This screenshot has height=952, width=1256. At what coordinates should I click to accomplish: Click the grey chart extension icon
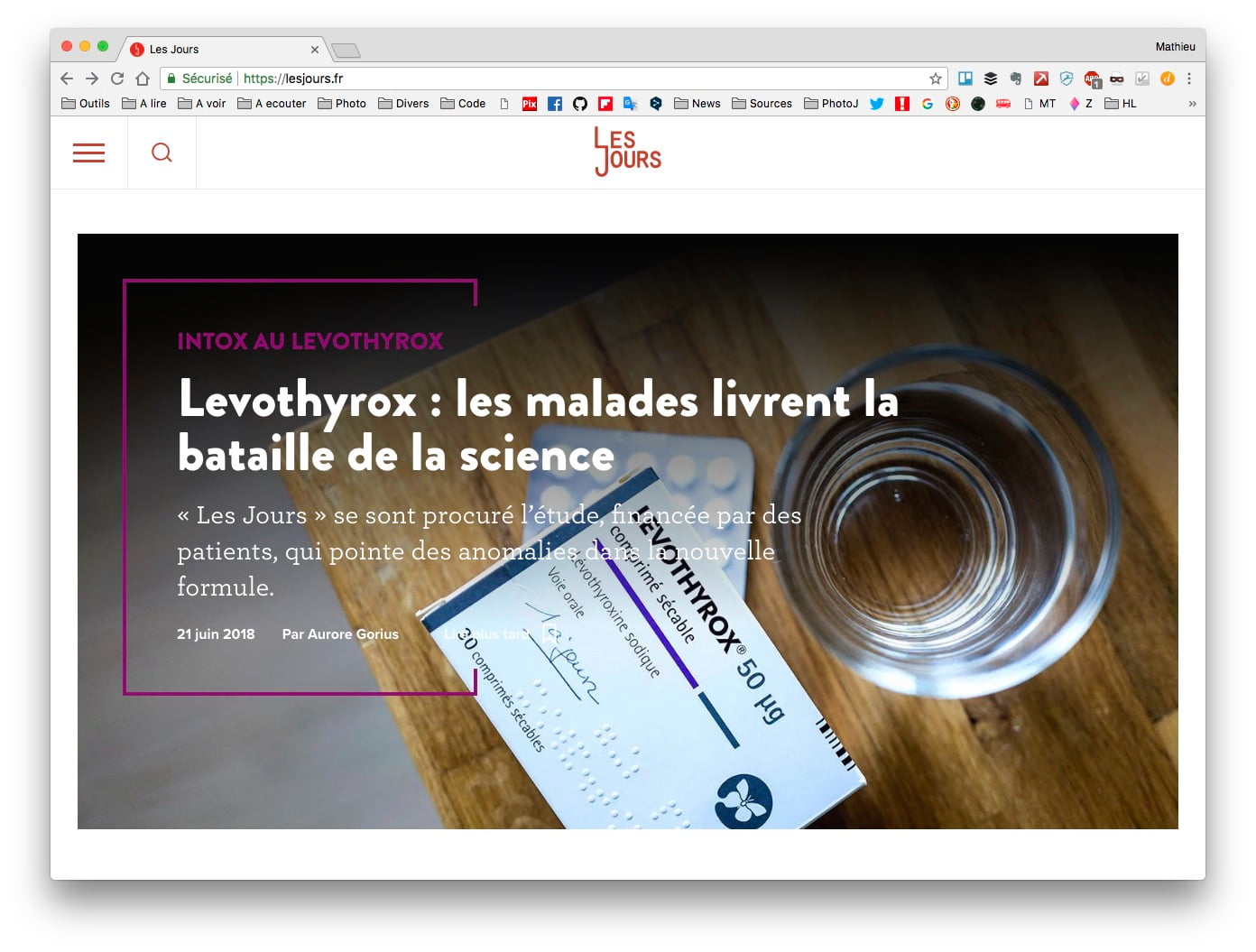(x=1142, y=79)
